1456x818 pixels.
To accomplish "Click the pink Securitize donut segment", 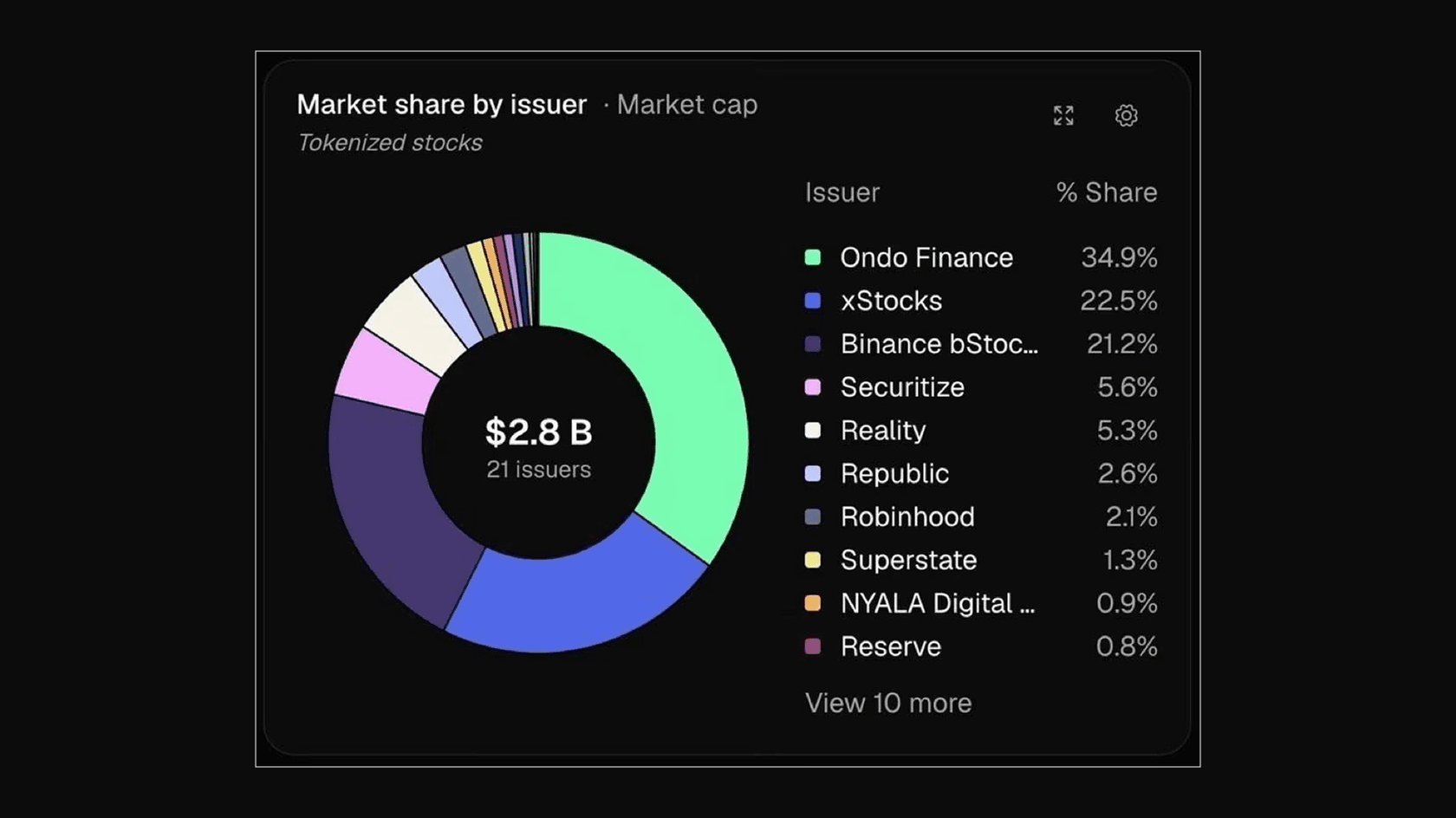I will 386,373.
